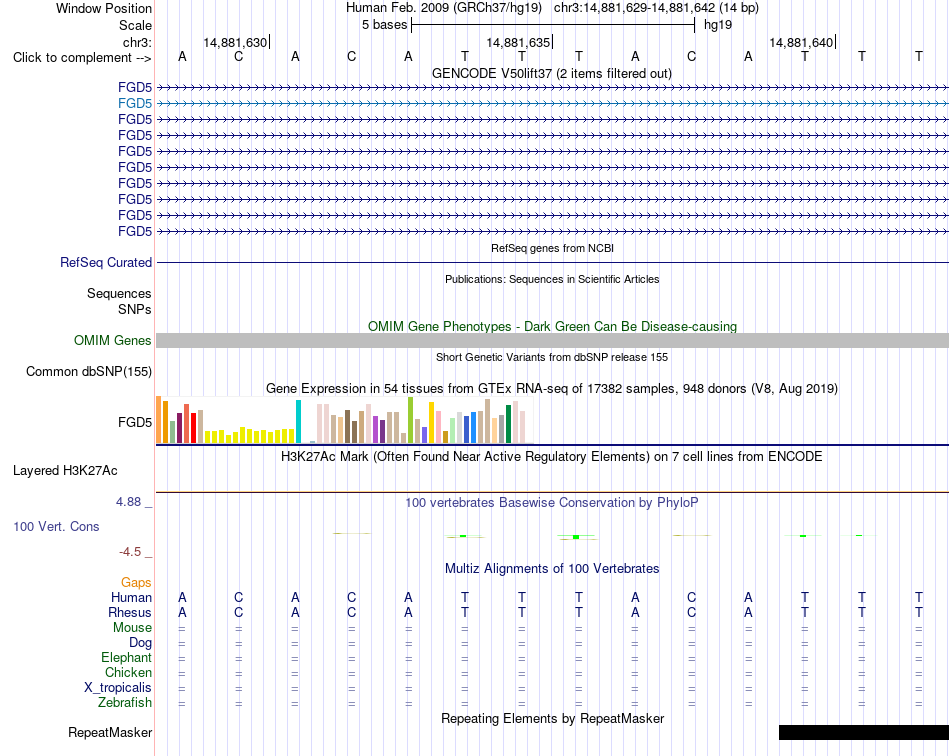The height and width of the screenshot is (756, 950).
Task: Click the 'SNPs' track label
Action: (135, 310)
